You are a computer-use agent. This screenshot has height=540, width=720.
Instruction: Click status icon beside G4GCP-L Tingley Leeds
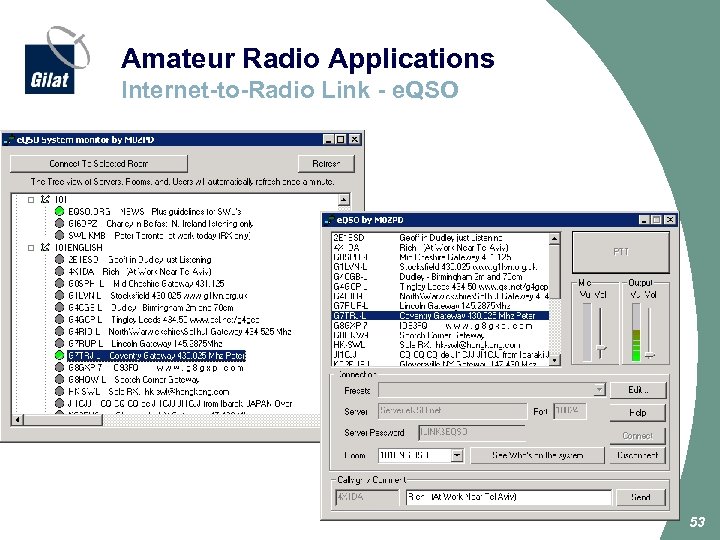pos(59,319)
